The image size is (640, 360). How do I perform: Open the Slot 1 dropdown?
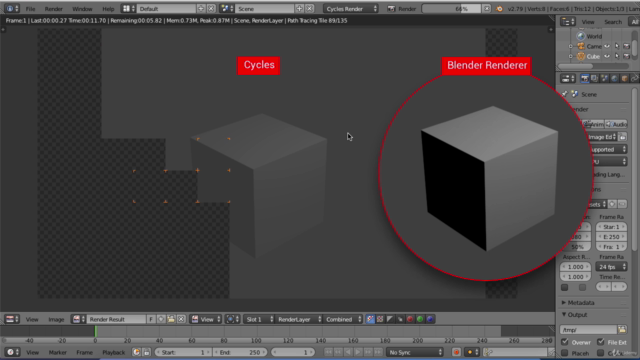point(259,319)
